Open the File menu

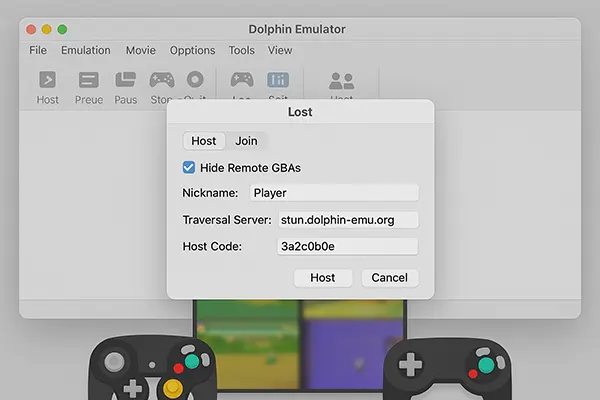coord(38,50)
